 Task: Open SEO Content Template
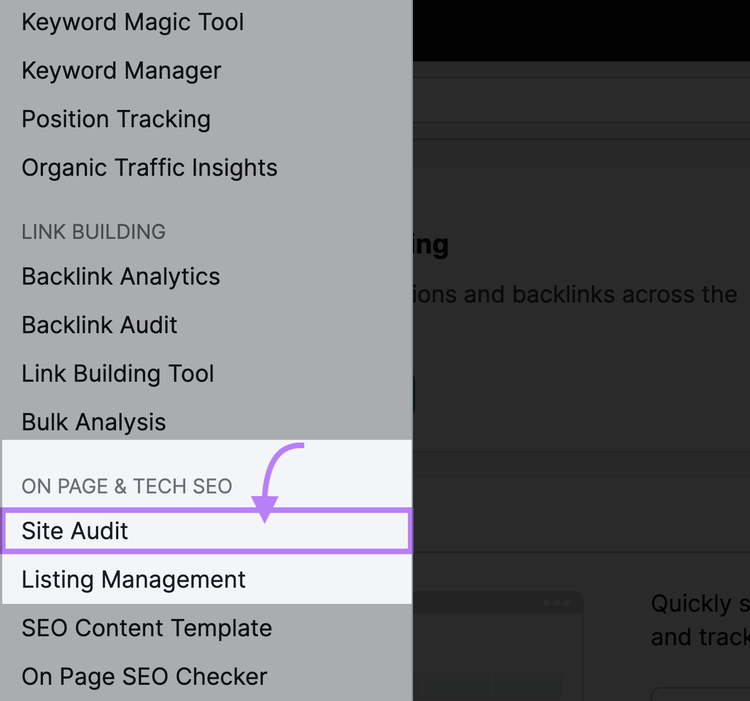(147, 628)
